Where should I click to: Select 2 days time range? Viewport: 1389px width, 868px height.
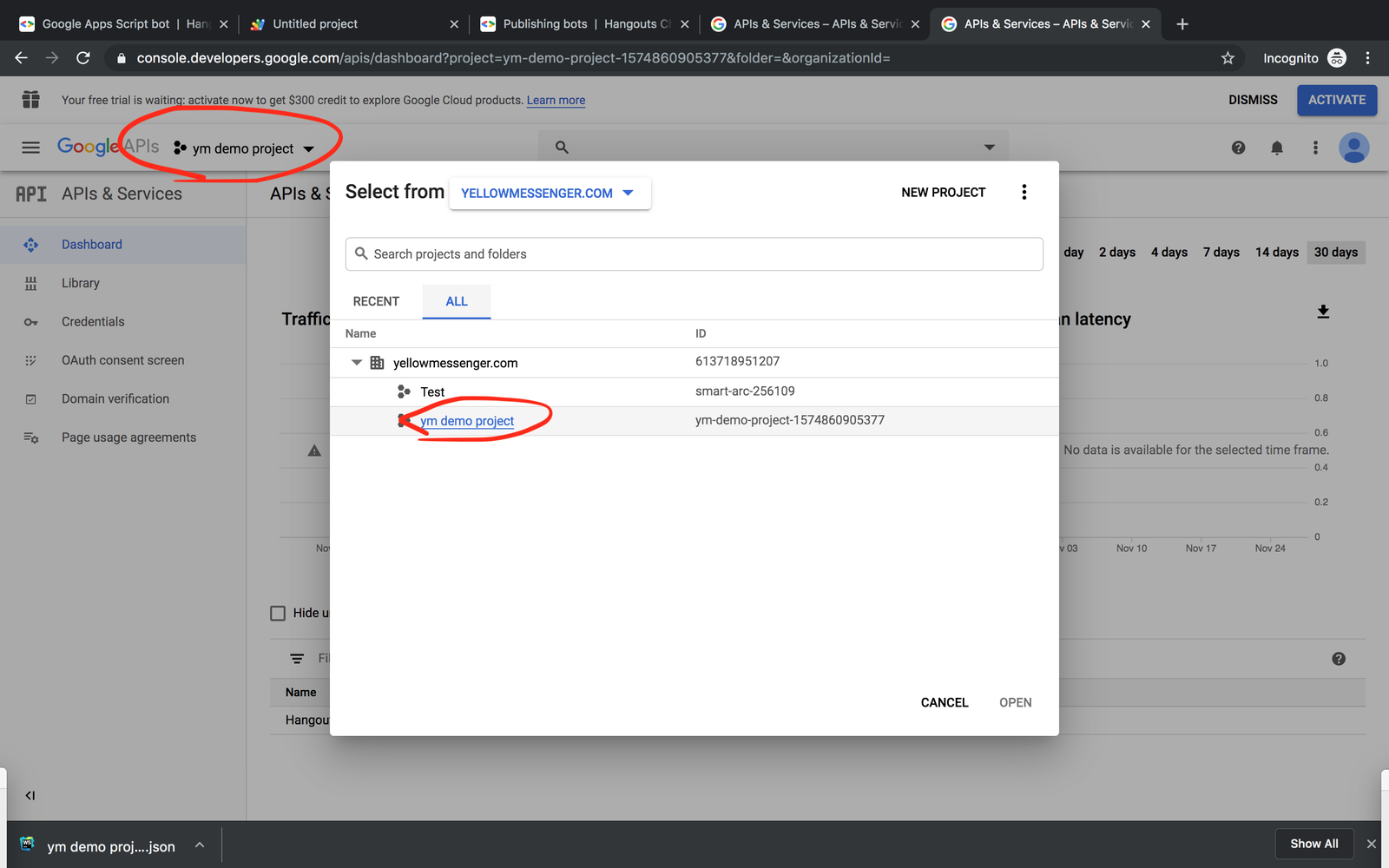[1117, 253]
